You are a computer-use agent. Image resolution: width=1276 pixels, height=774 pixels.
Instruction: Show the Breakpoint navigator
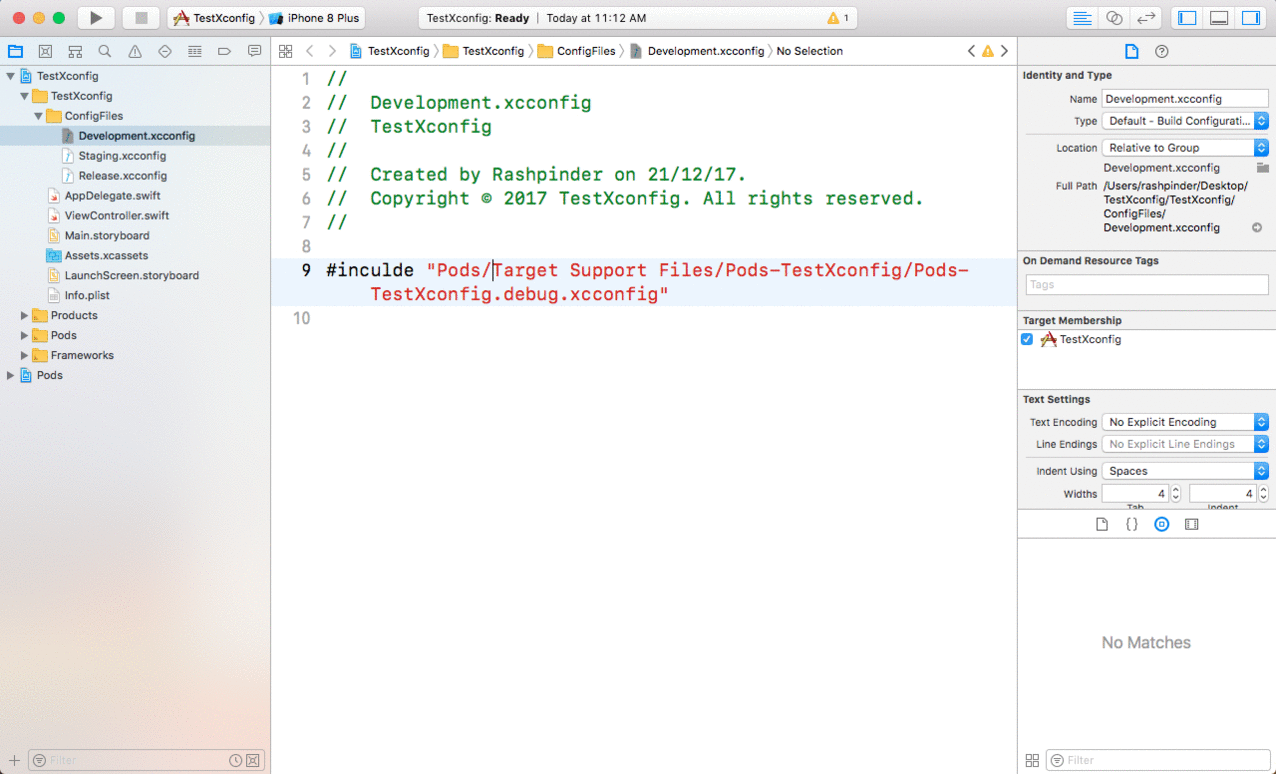pos(224,51)
